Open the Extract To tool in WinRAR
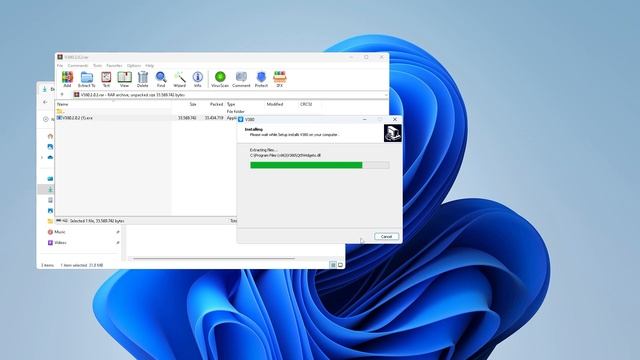 (87, 79)
